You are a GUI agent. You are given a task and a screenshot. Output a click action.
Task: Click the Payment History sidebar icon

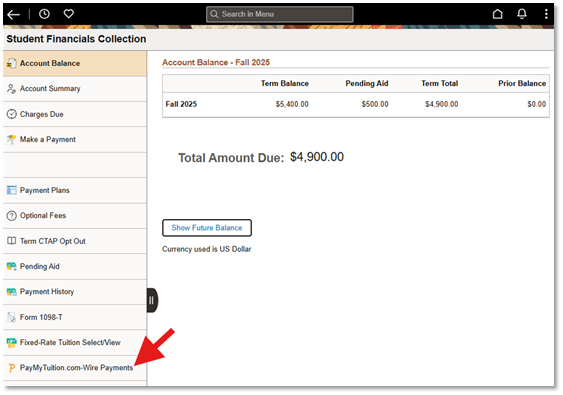(x=11, y=292)
